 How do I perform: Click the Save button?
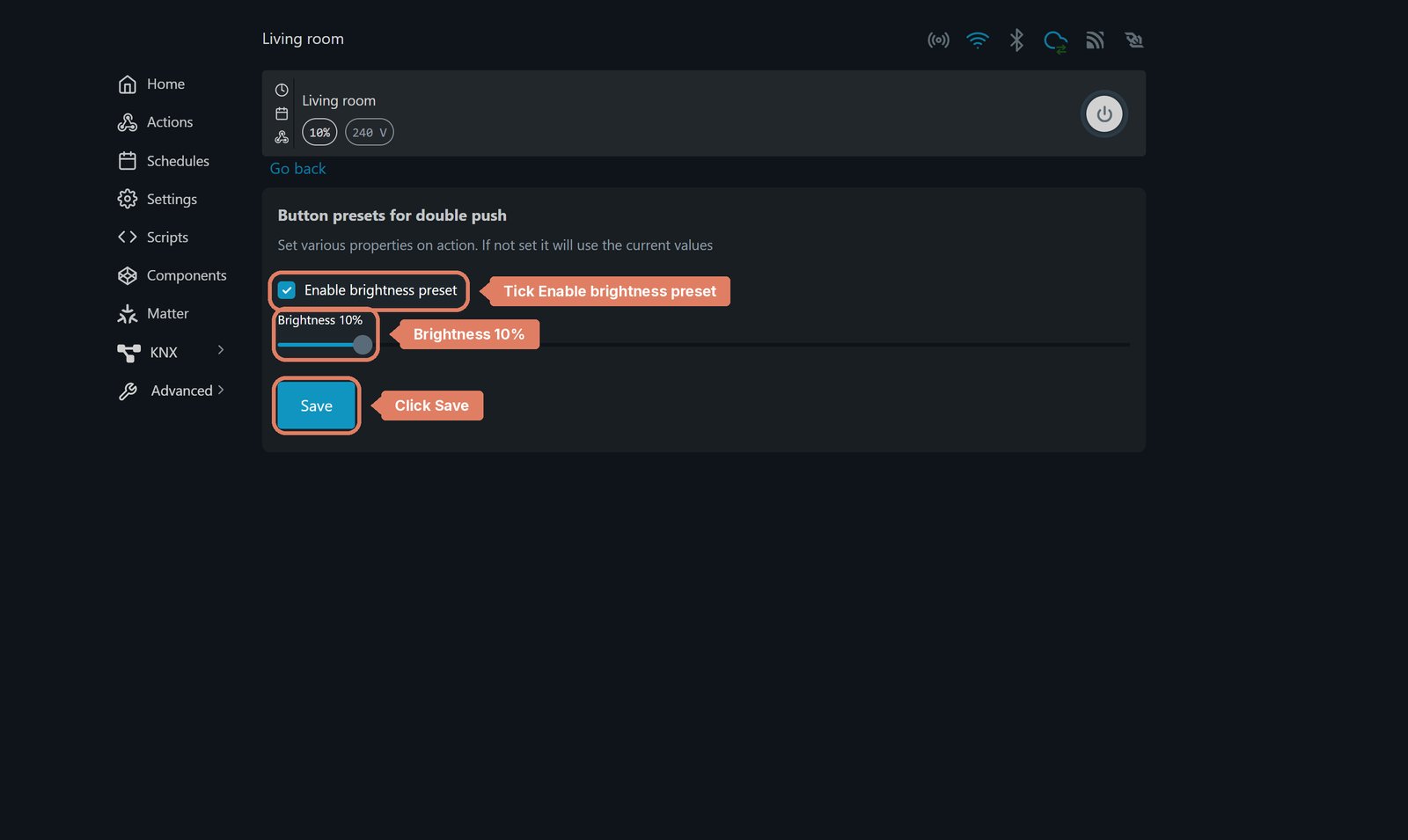point(317,405)
